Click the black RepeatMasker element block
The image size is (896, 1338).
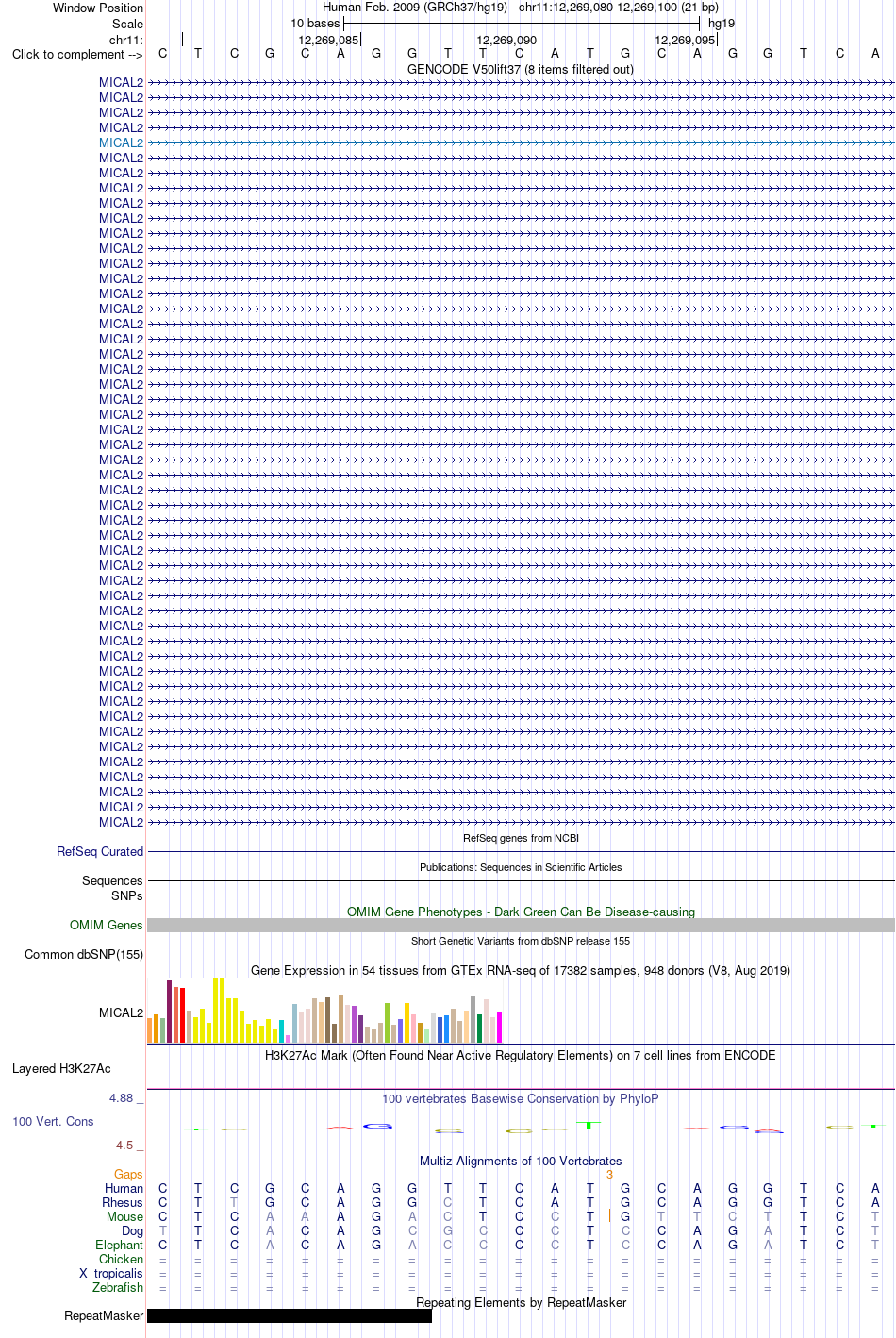point(290,1315)
